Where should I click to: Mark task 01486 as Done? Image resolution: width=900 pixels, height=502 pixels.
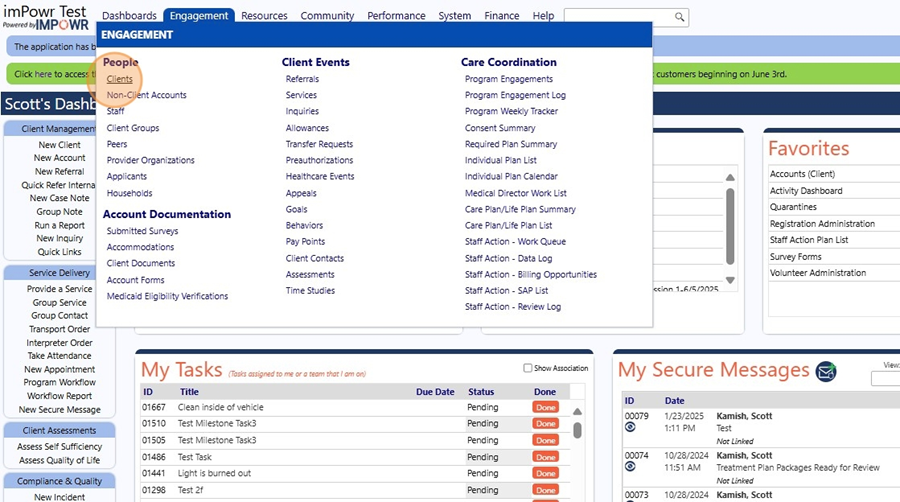click(x=545, y=457)
